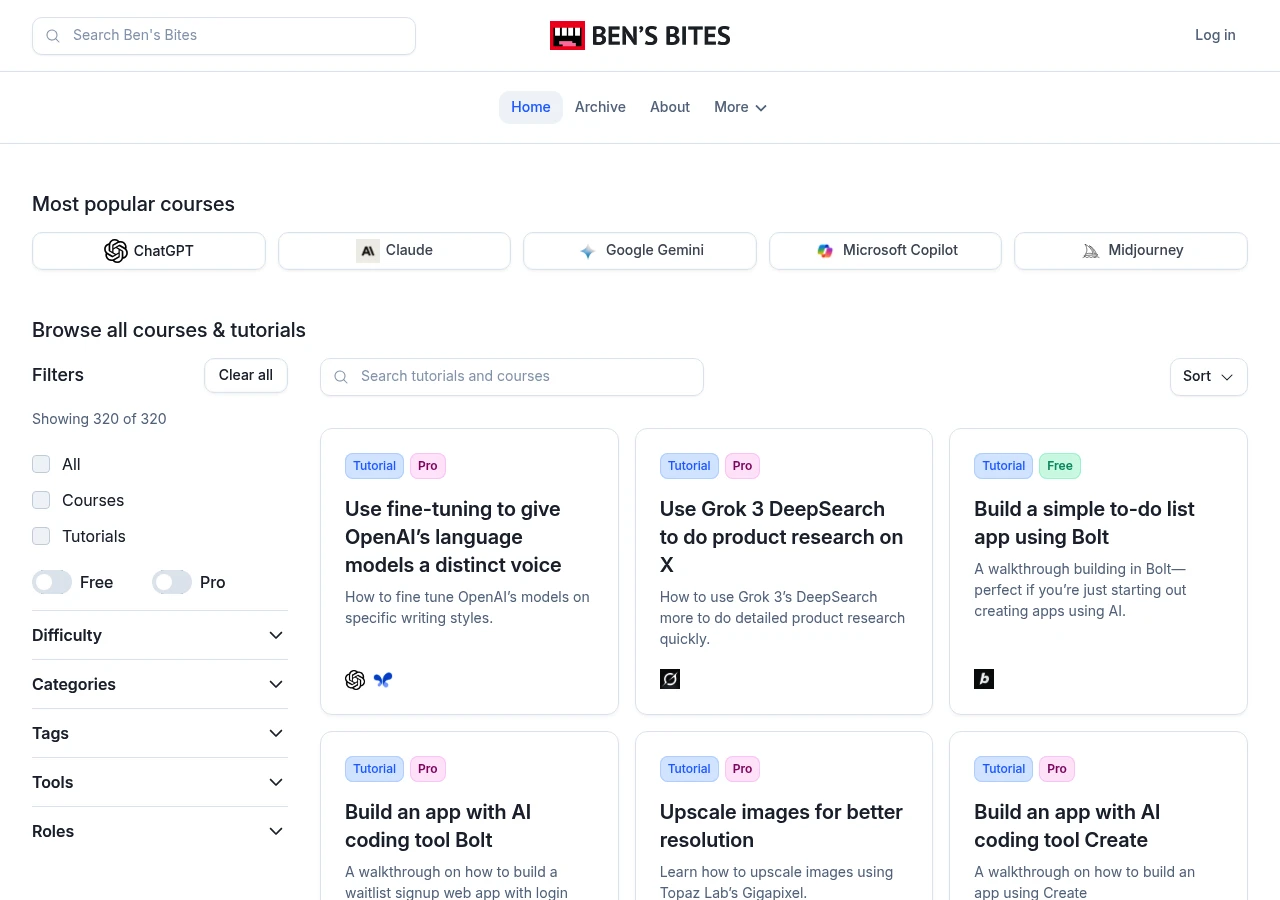Click the Log in link
Image resolution: width=1280 pixels, height=900 pixels.
click(x=1215, y=35)
